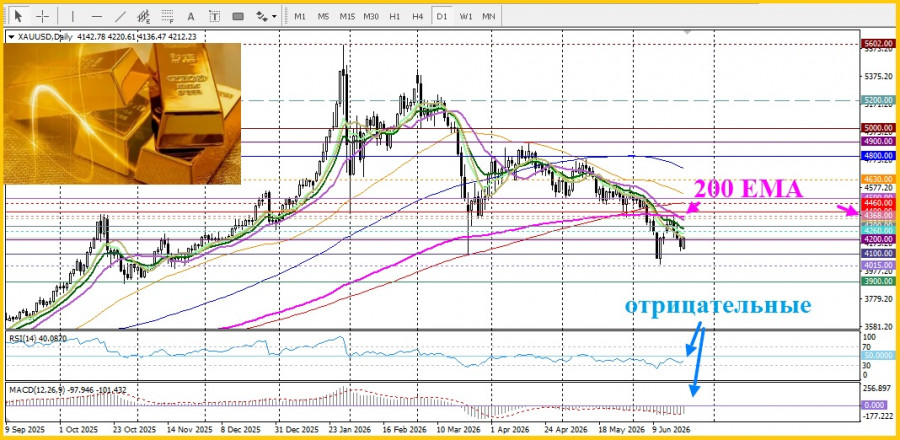The width and height of the screenshot is (900, 440).
Task: Click the 5602.00 price level label
Action: point(879,44)
